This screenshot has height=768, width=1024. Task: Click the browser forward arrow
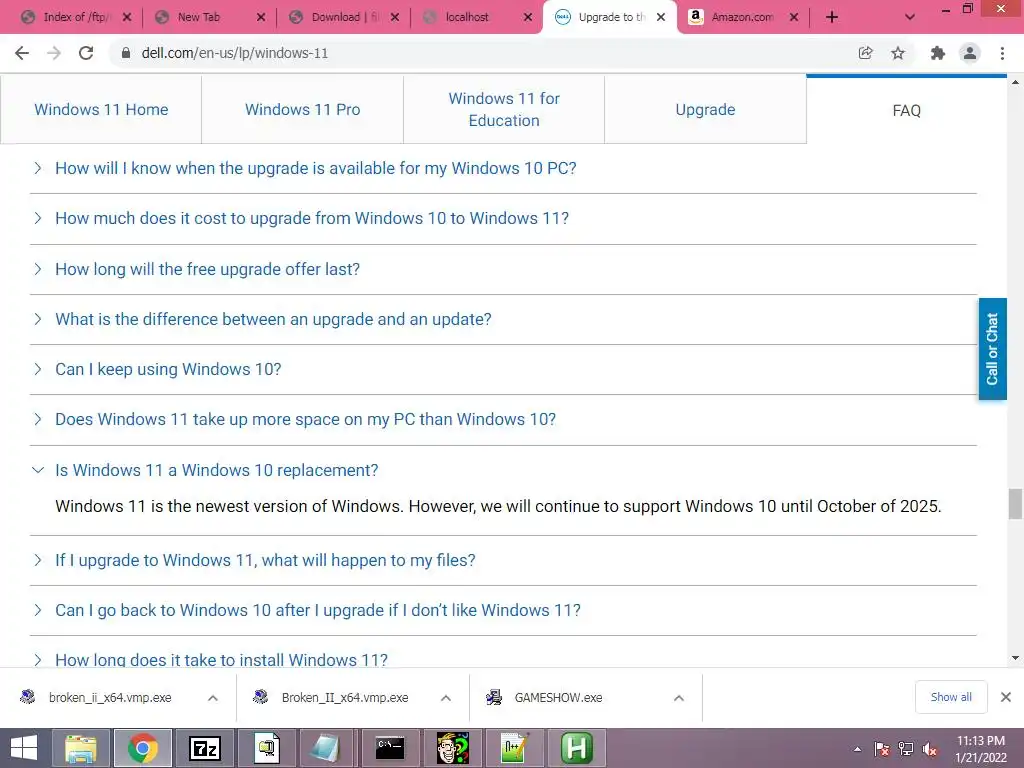coord(54,53)
